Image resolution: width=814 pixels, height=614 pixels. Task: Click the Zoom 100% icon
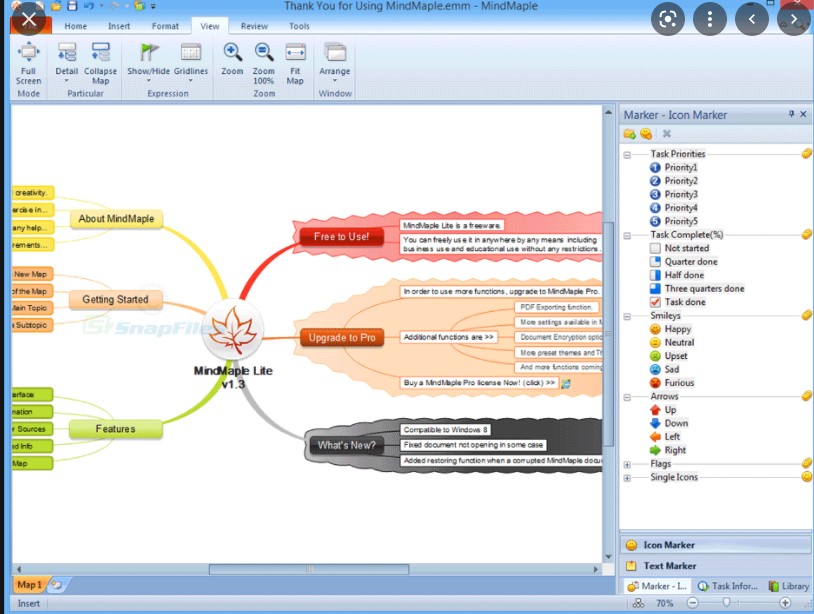[264, 52]
